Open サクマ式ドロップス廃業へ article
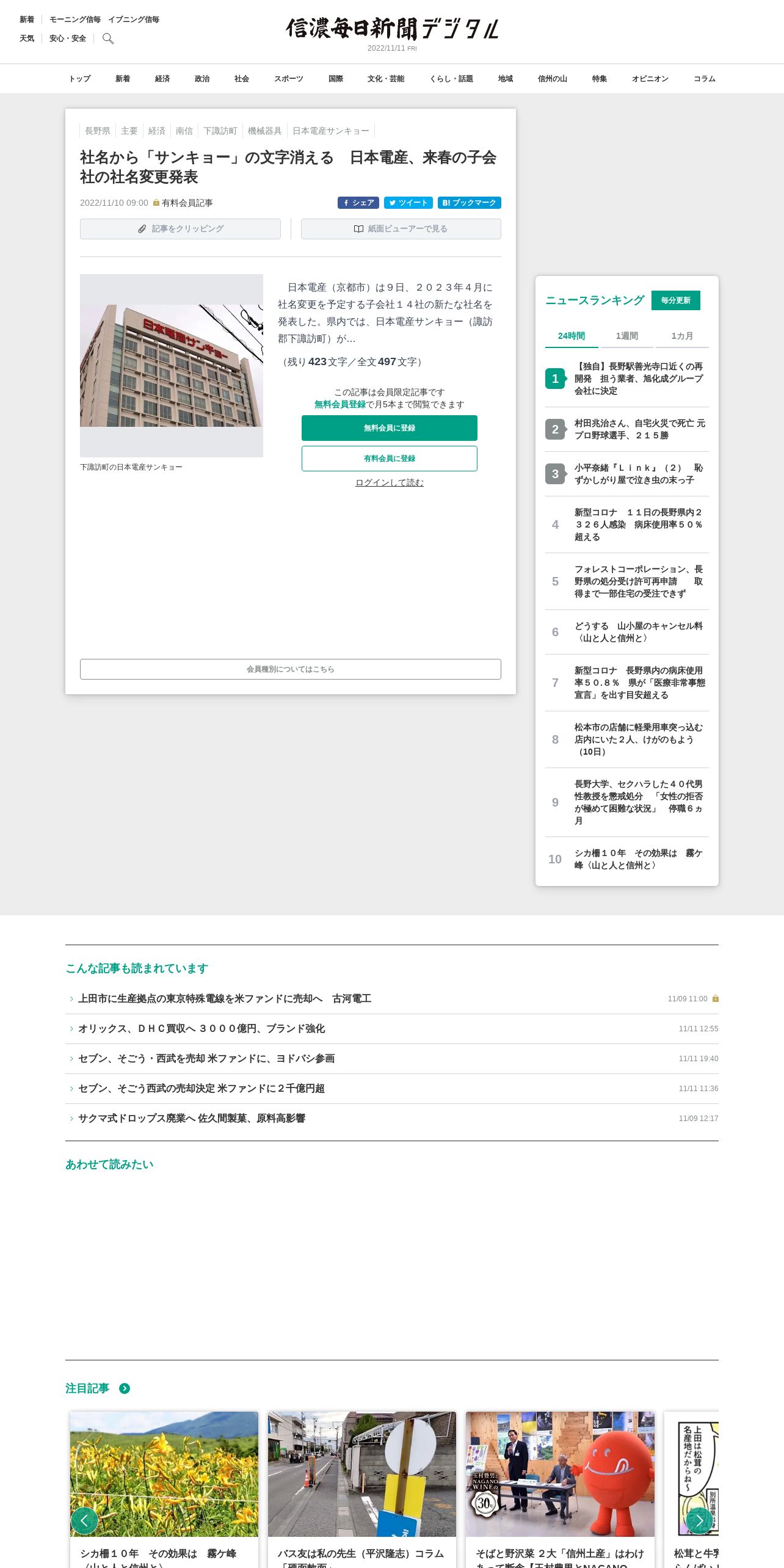Image resolution: width=784 pixels, height=1568 pixels. pyautogui.click(x=192, y=1119)
